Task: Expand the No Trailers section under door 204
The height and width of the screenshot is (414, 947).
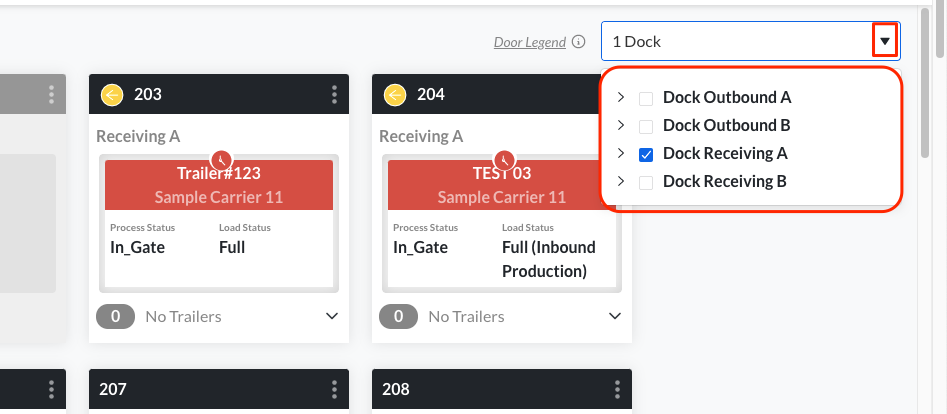Action: point(615,316)
